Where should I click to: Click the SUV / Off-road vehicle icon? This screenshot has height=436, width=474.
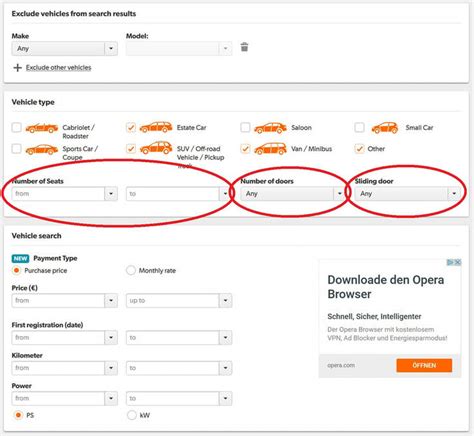[156, 148]
